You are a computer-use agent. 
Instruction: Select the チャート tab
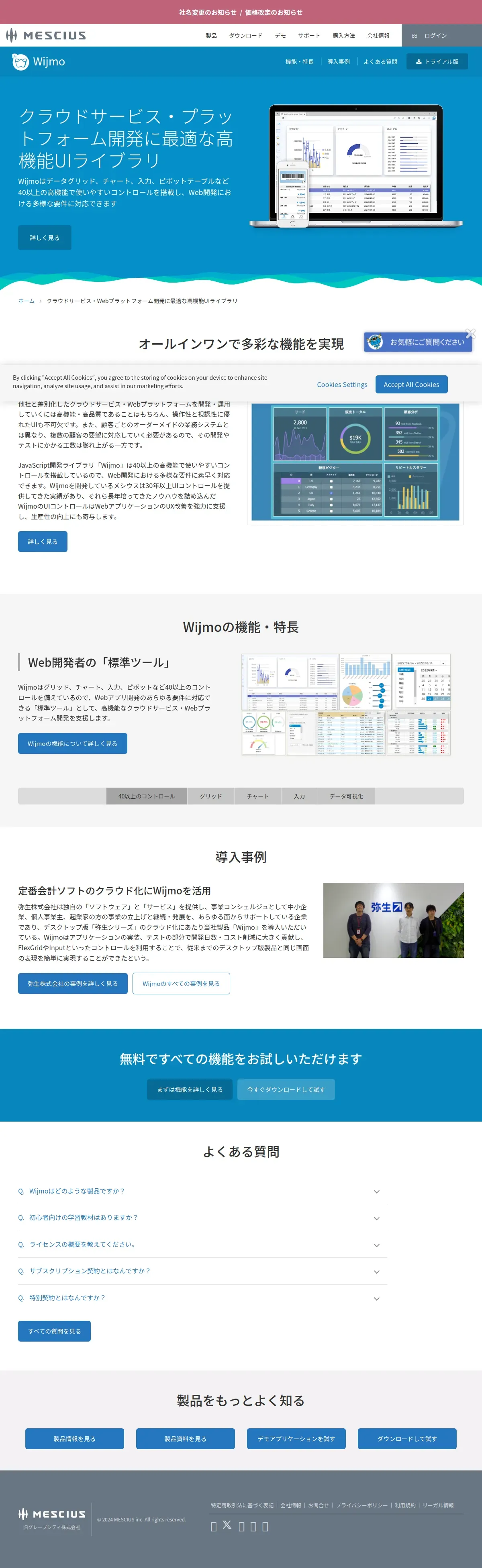click(258, 796)
